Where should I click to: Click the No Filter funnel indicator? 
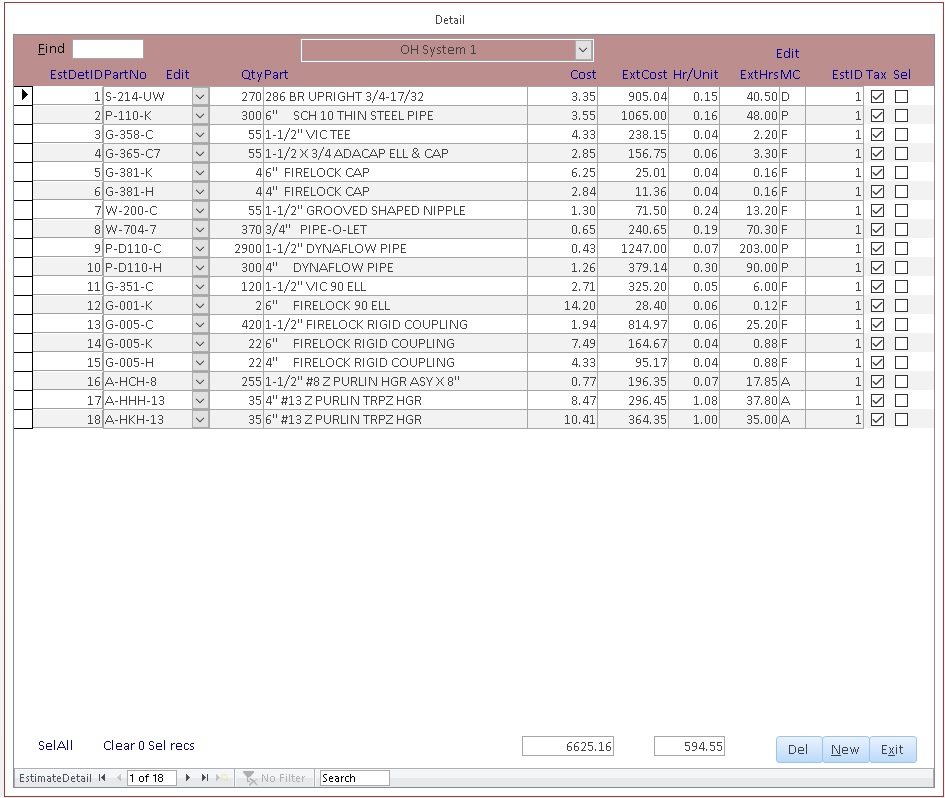pos(275,778)
